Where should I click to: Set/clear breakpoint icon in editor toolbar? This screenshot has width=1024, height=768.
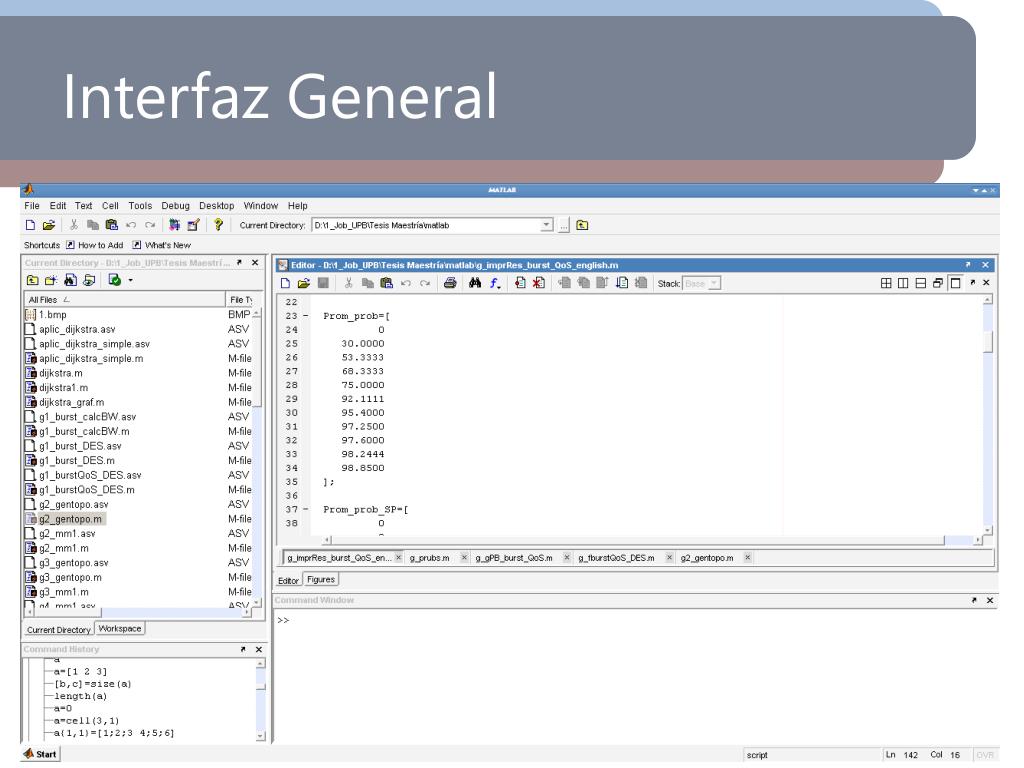(520, 283)
